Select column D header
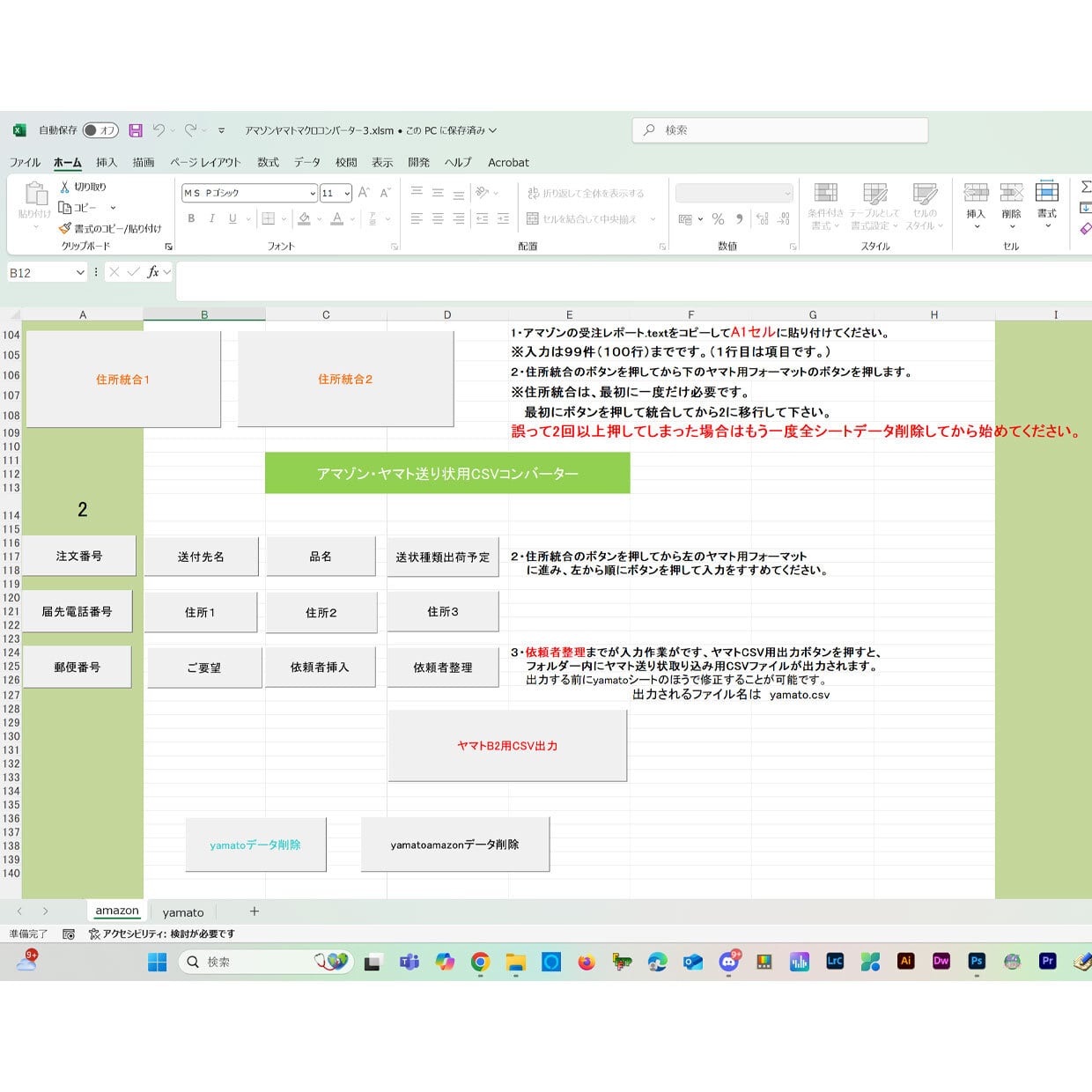Viewport: 1092px width, 1092px height. click(x=447, y=314)
